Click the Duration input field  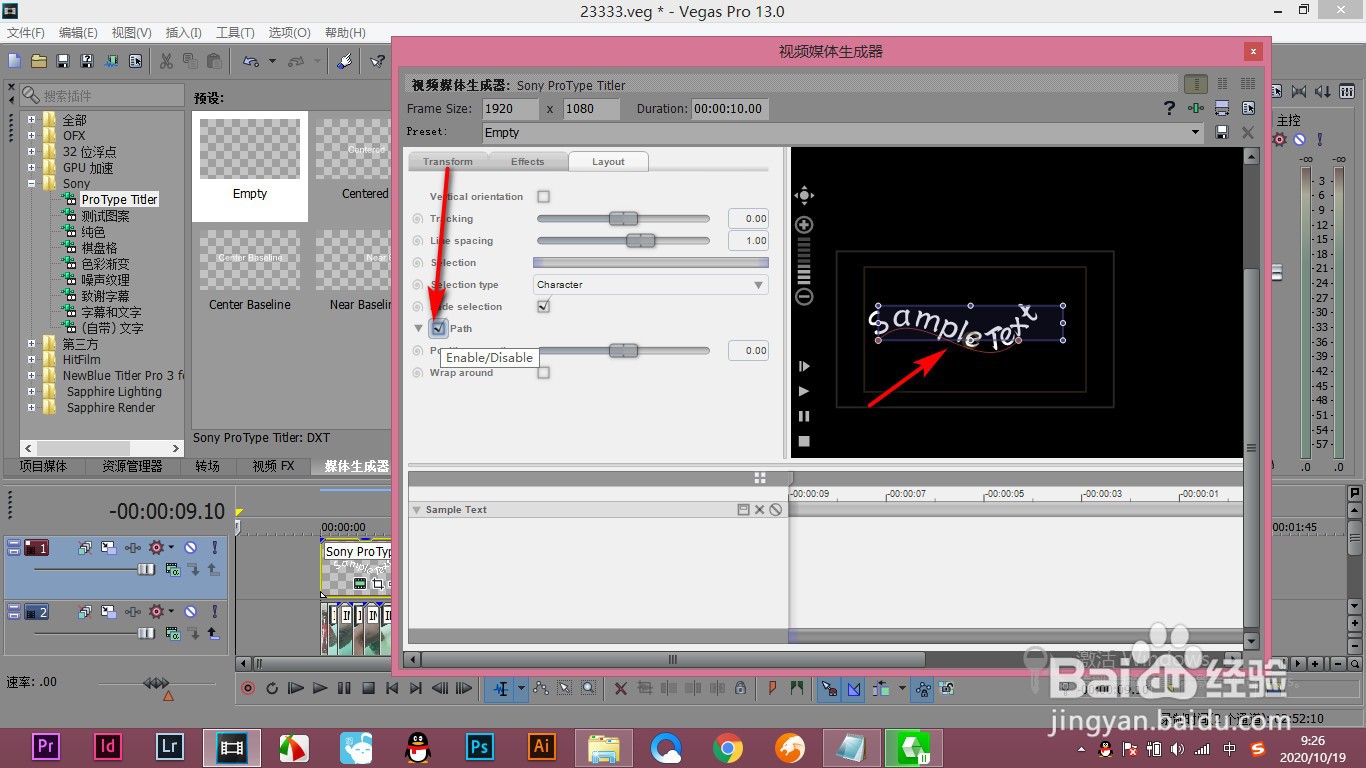730,108
